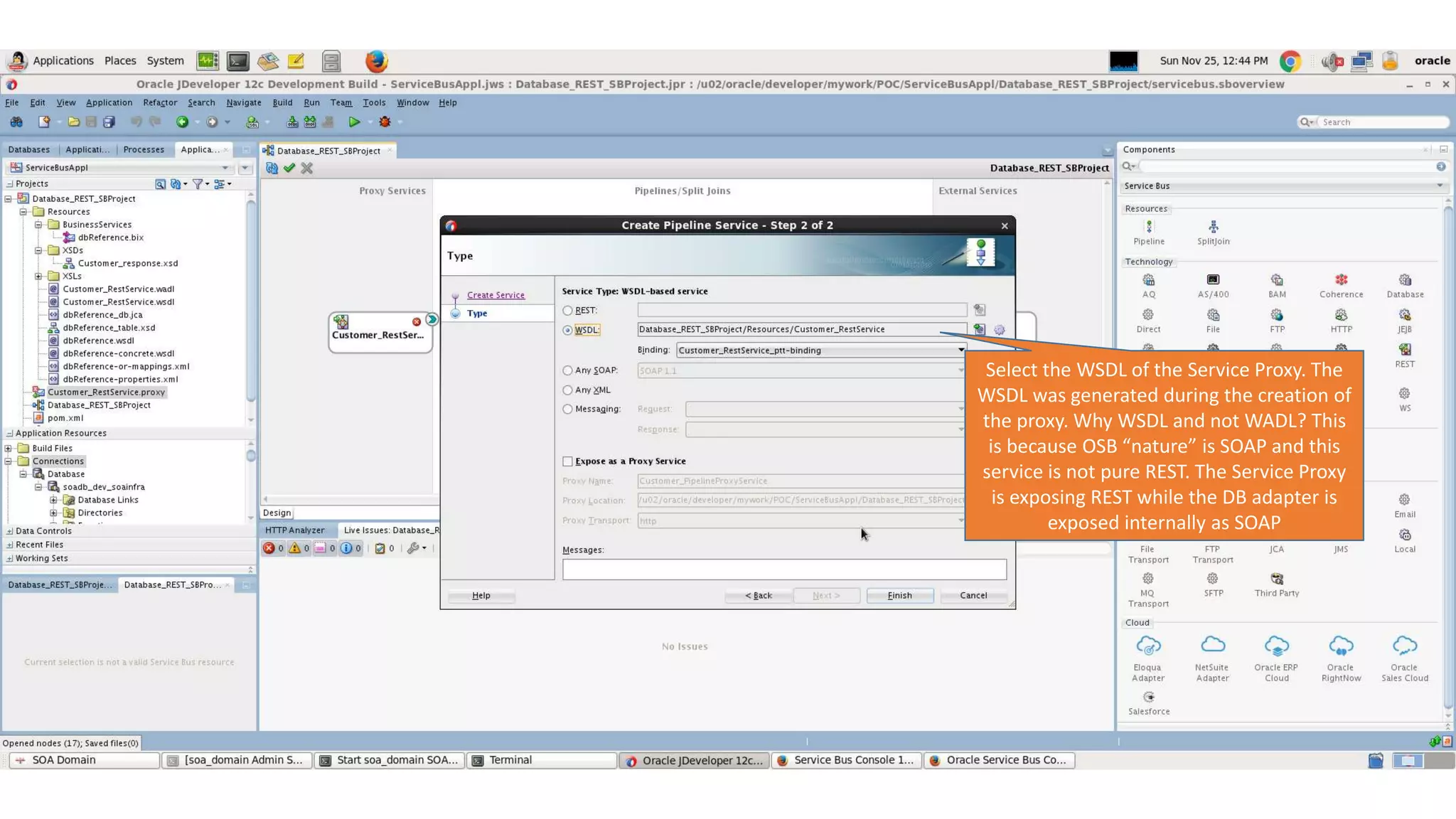The image size is (1456, 819).
Task: Select the SplitJoin component icon
Action: click(1213, 227)
